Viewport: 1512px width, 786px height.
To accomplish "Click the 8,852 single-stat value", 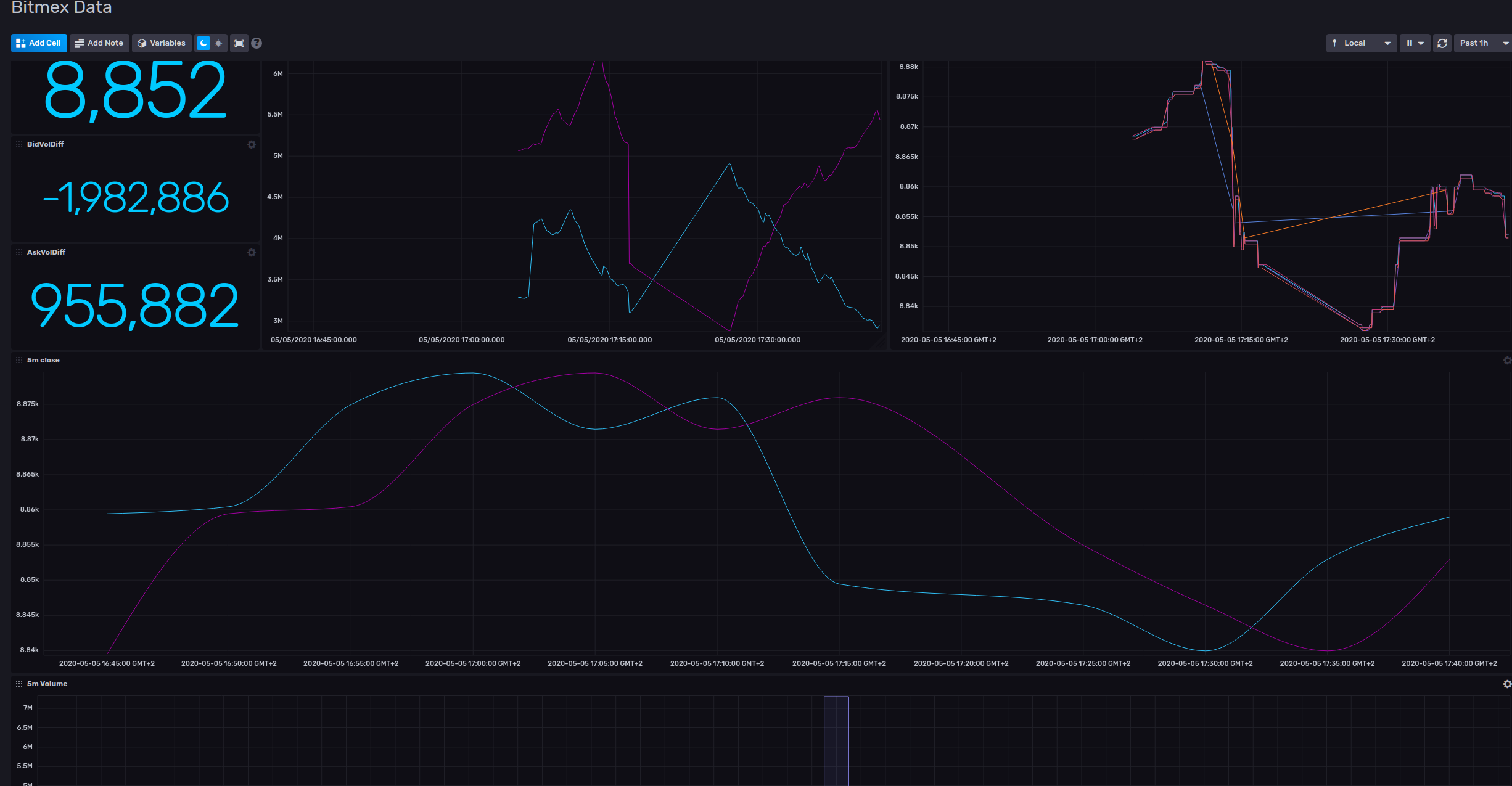I will 136,91.
